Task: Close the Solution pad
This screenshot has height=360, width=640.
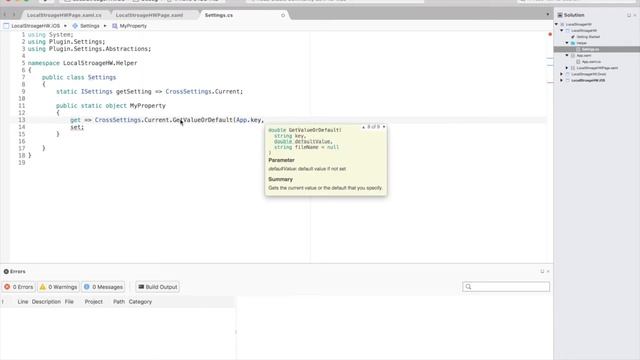Action: coord(636,15)
